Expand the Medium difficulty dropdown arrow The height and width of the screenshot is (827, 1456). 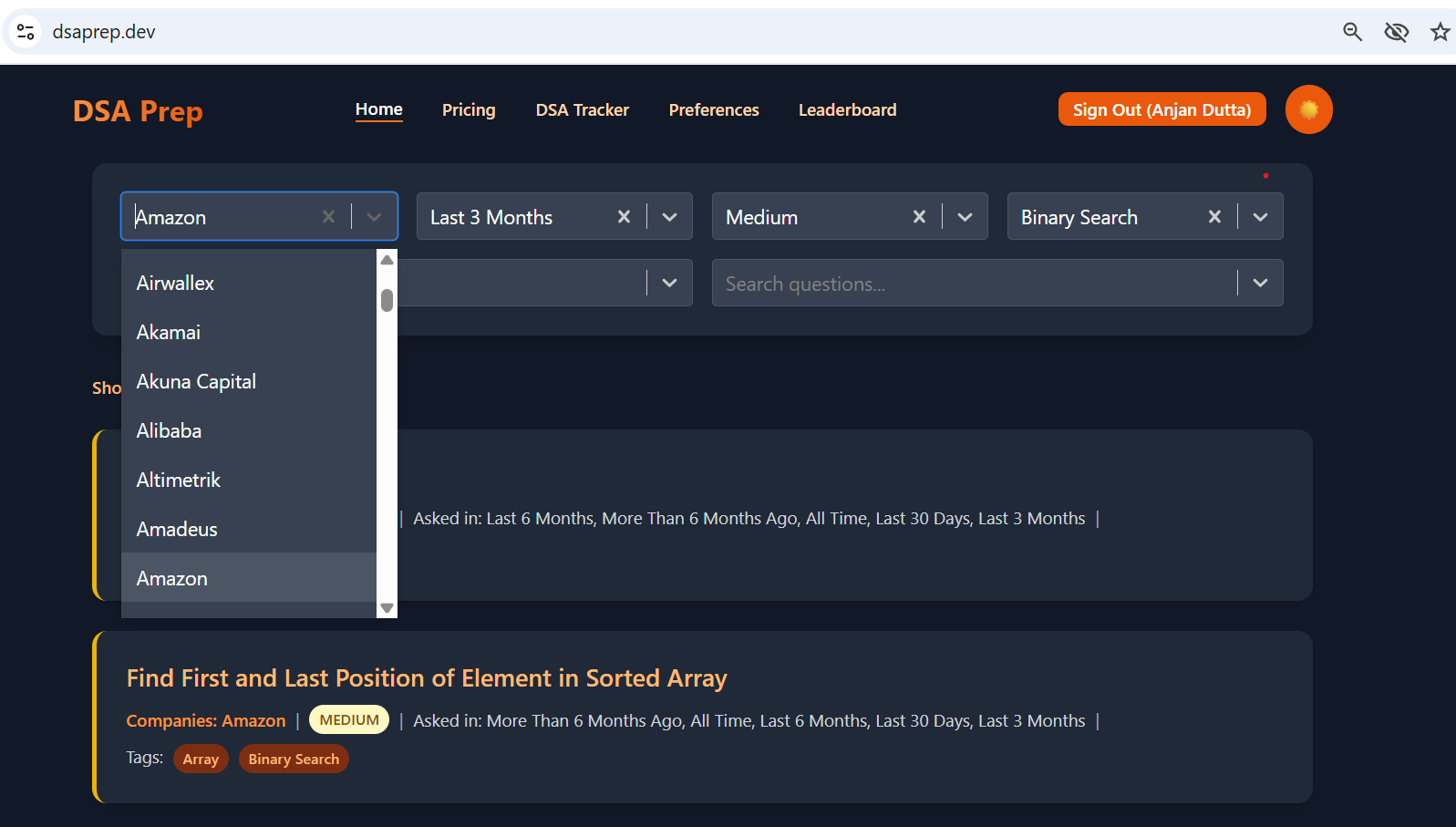click(966, 217)
